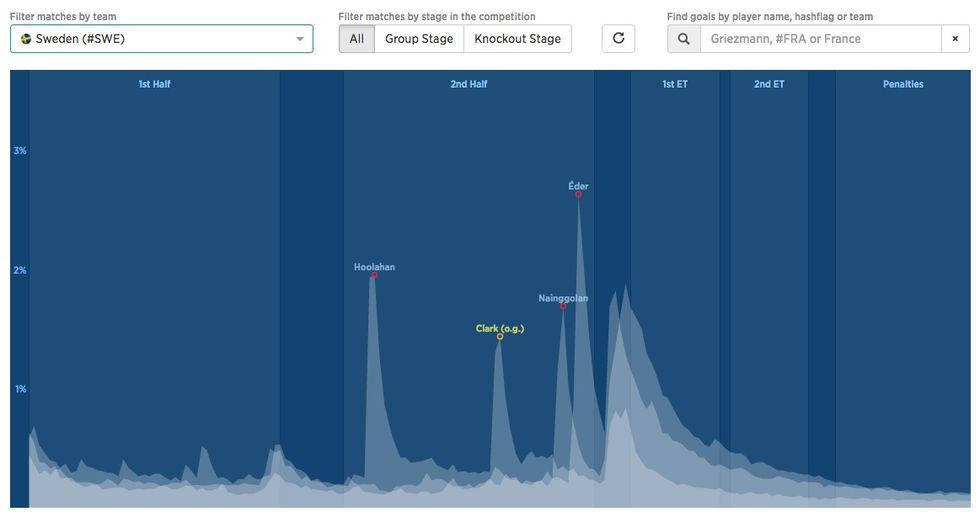Click the Nainggolan goal marker circle
980x512 pixels.
coord(563,306)
